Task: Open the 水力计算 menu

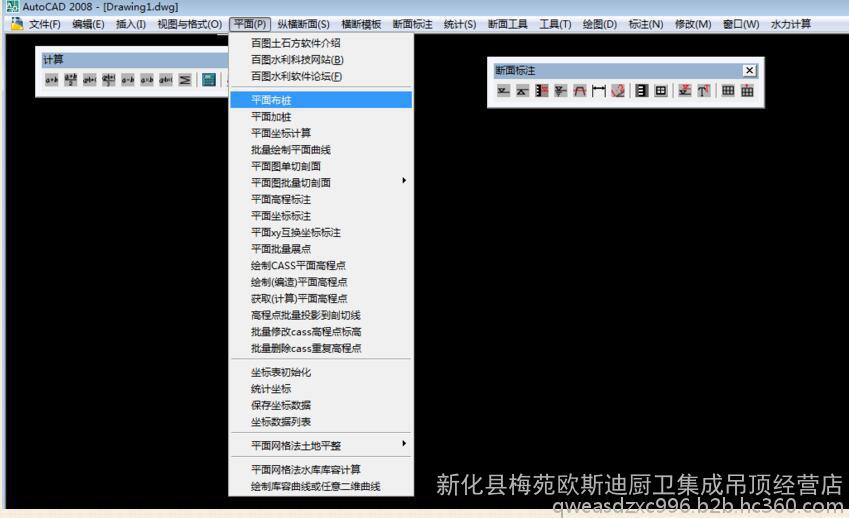Action: [791, 24]
